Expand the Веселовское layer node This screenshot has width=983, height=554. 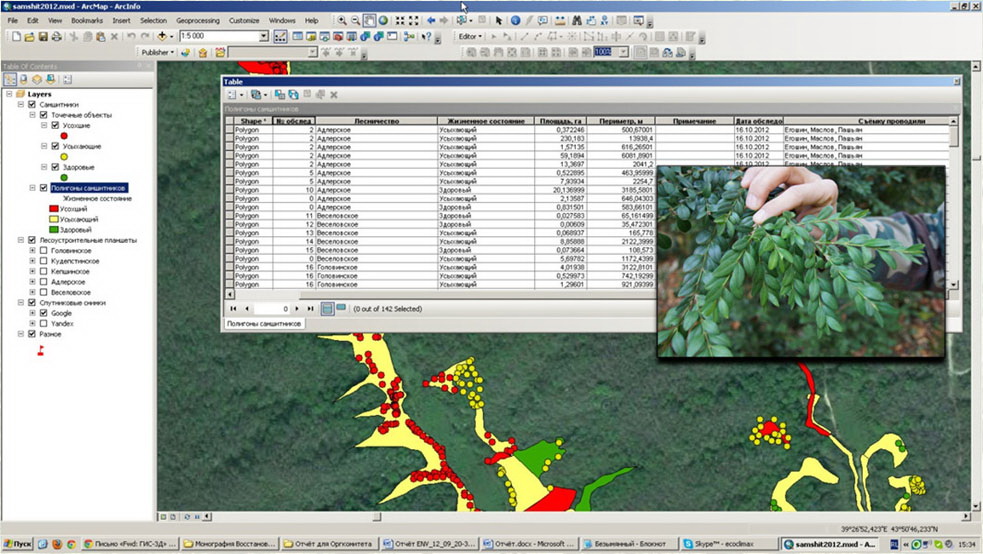[x=32, y=293]
